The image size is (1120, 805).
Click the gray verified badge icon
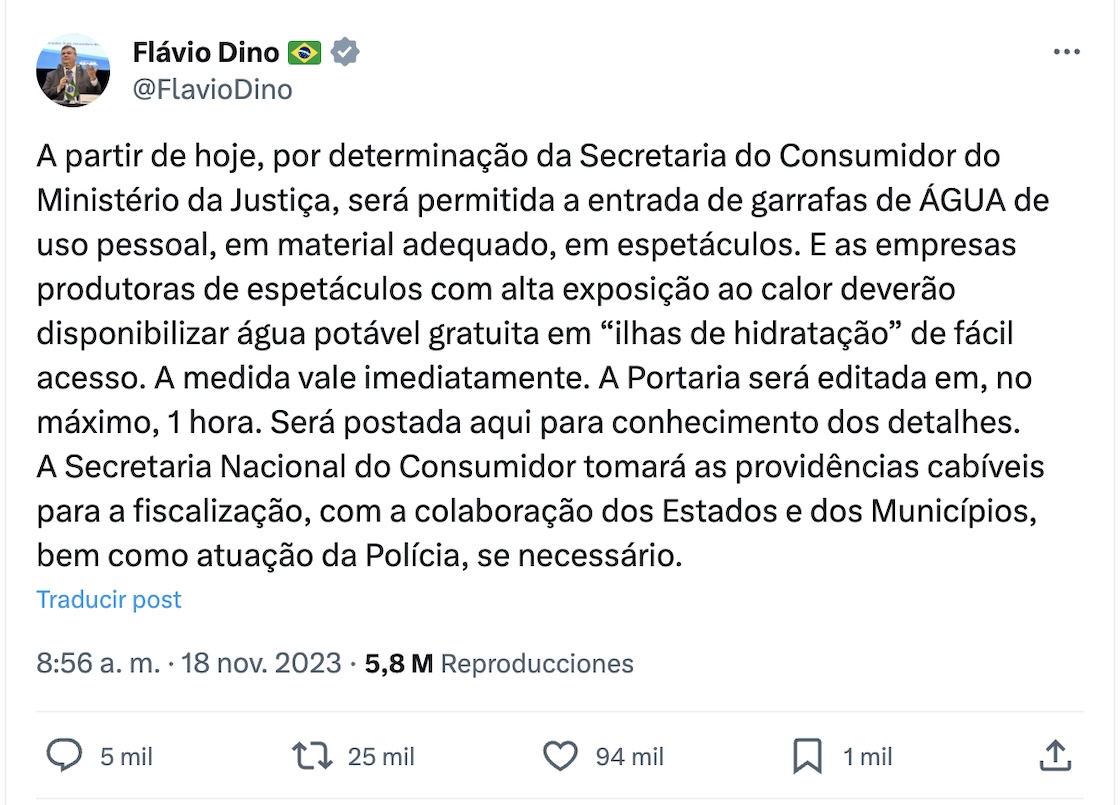[x=345, y=52]
